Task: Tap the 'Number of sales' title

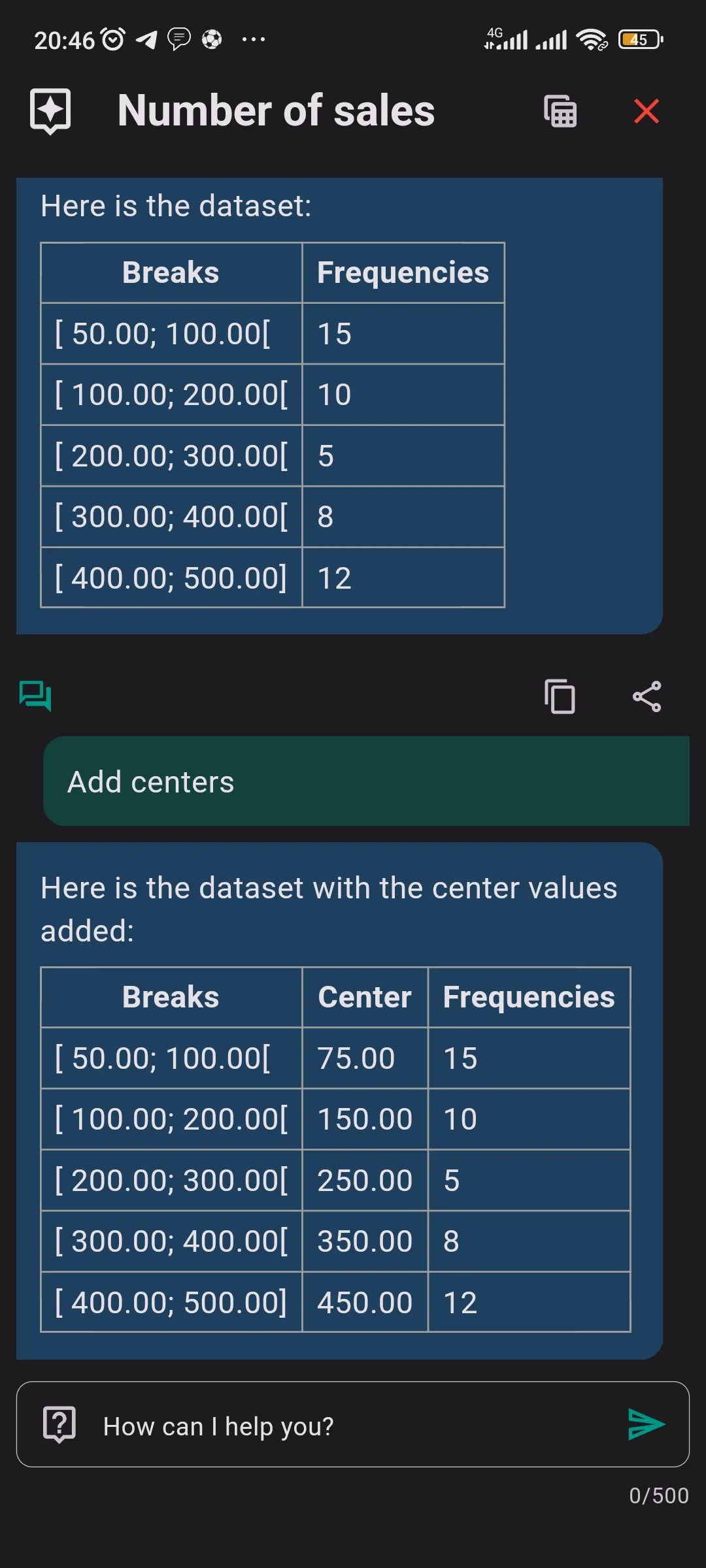Action: pos(276,110)
